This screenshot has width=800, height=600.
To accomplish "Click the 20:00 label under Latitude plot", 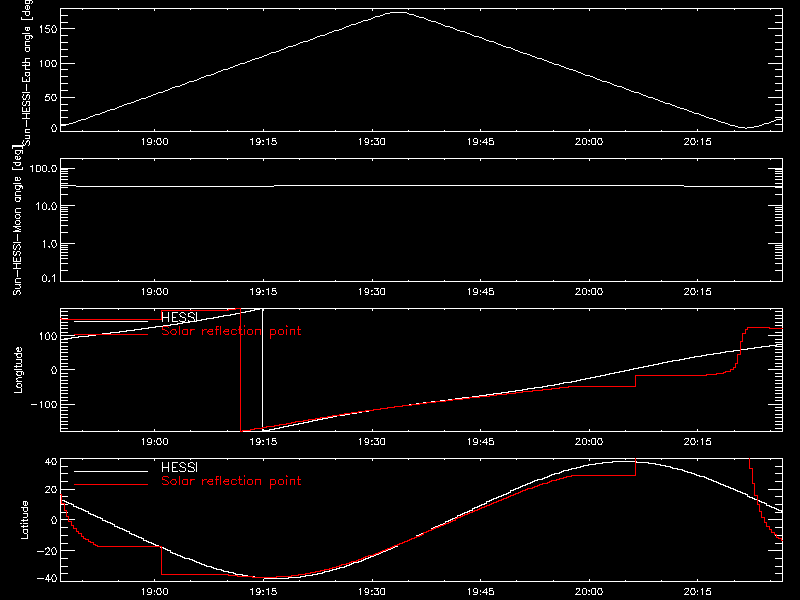I will point(589,591).
